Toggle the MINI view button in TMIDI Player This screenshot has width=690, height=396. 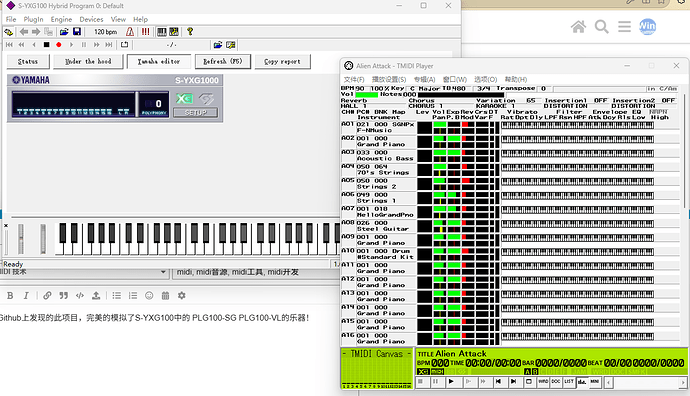coord(595,381)
